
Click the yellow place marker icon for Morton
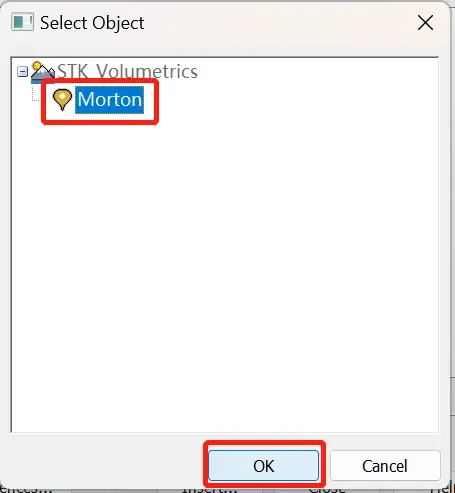[x=62, y=99]
